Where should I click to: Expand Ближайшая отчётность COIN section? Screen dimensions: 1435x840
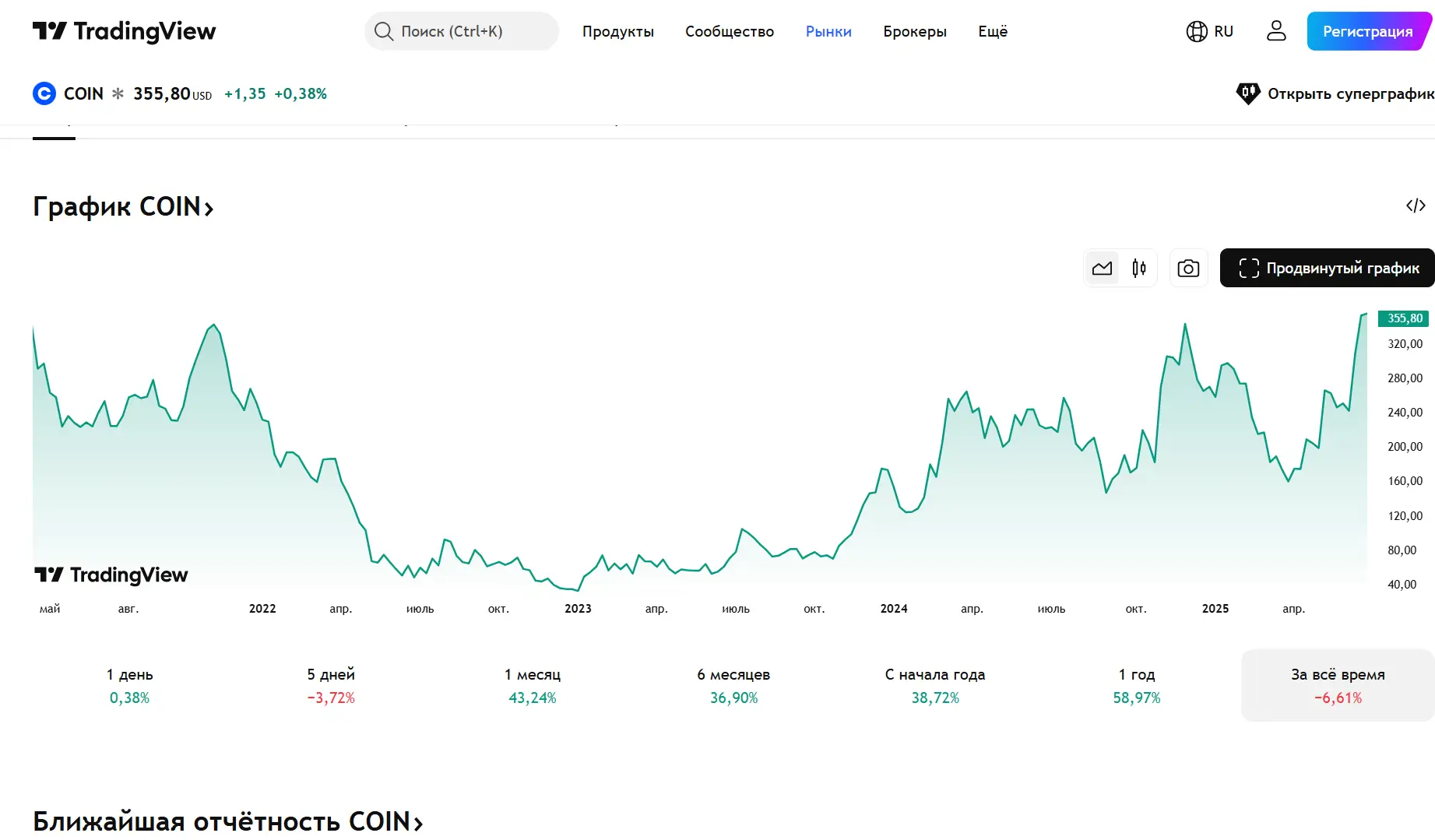point(418,821)
